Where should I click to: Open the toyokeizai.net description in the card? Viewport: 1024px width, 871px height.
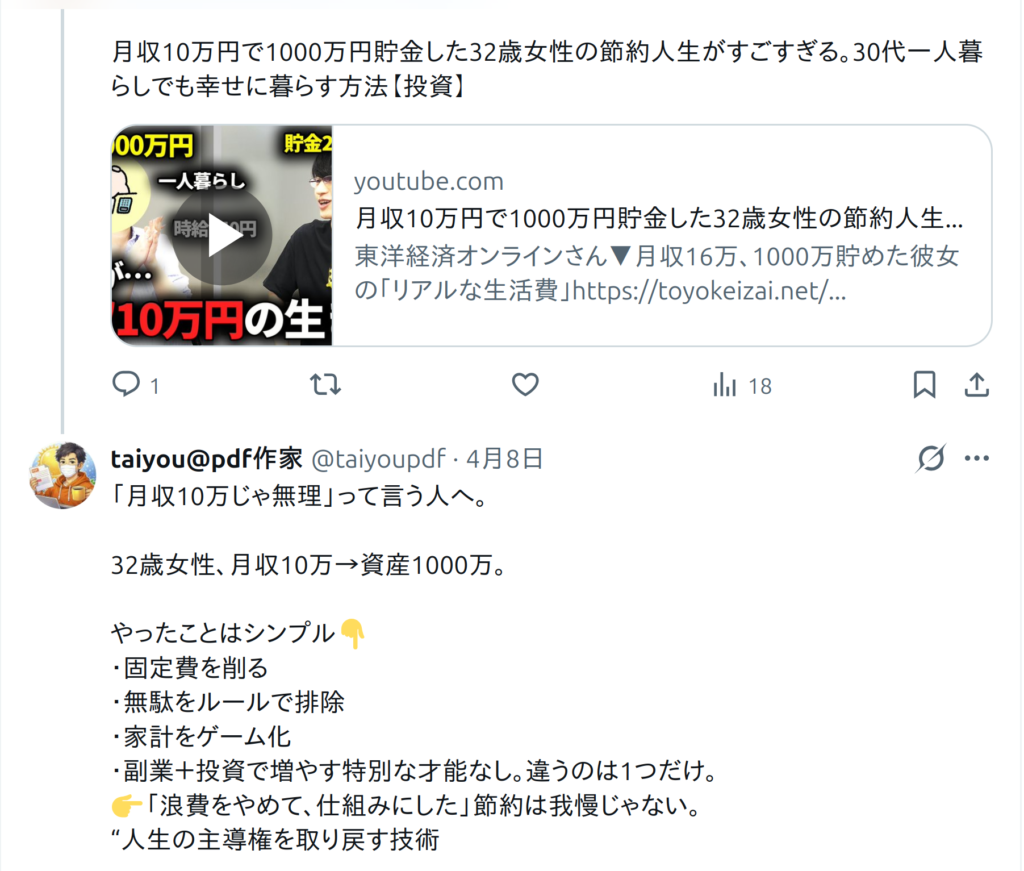pos(656,273)
